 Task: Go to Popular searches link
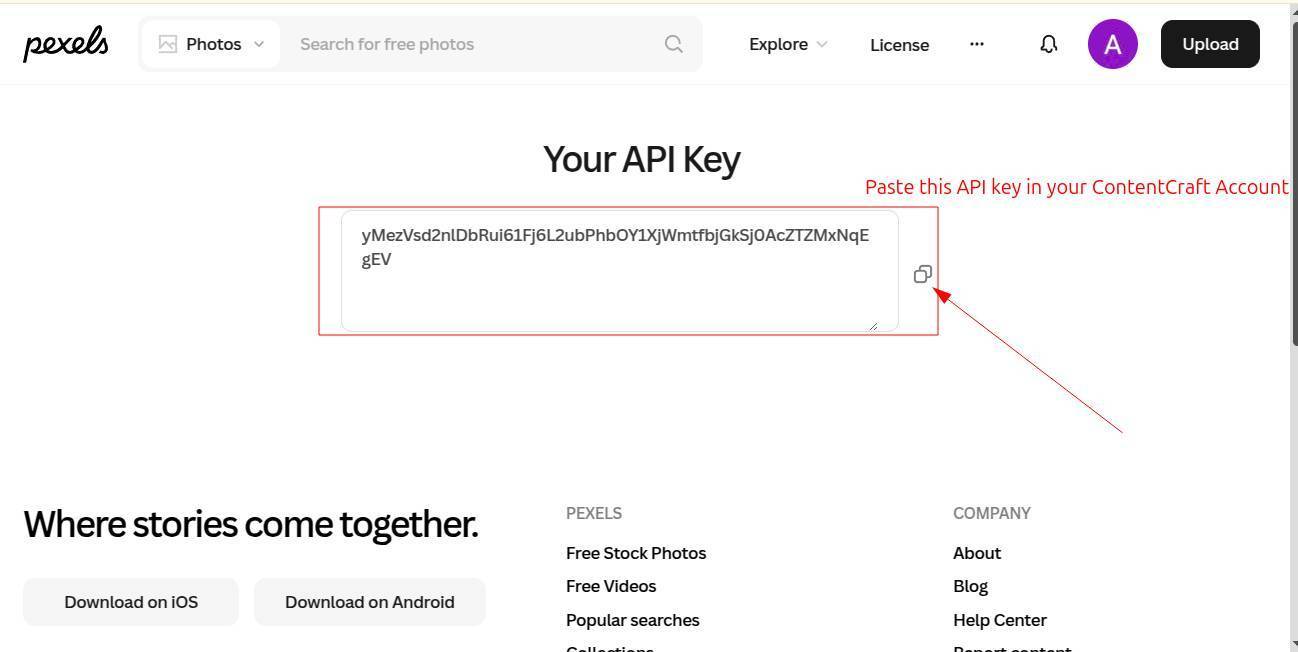(x=633, y=620)
